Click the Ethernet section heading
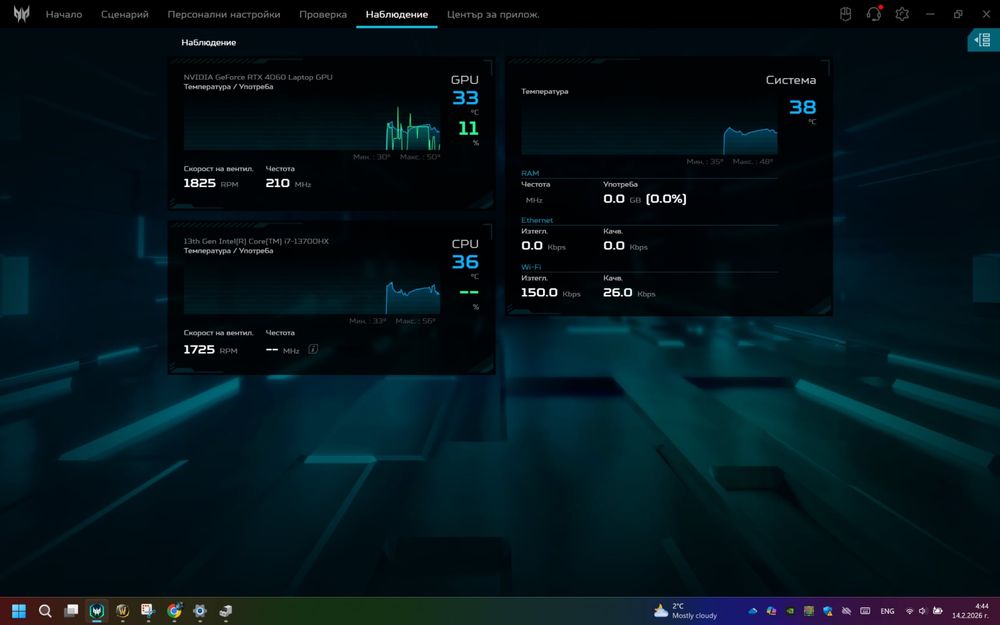 [537, 220]
